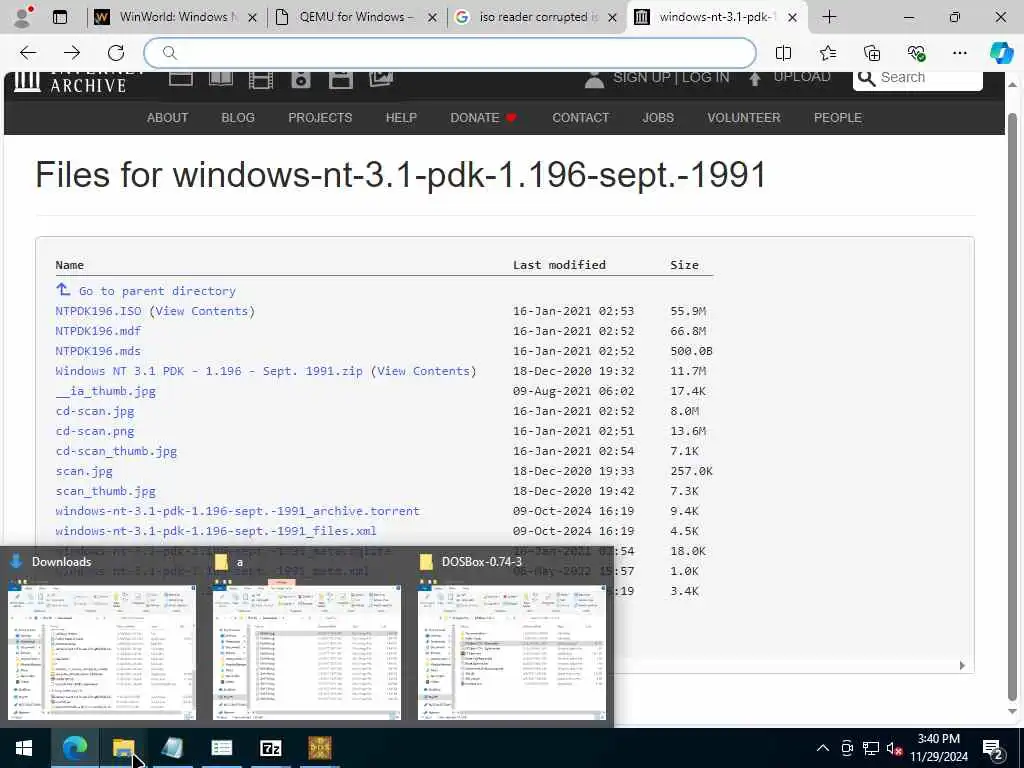Open the Collections icon in Edge toolbar
This screenshot has height=768, width=1024.
click(x=872, y=53)
